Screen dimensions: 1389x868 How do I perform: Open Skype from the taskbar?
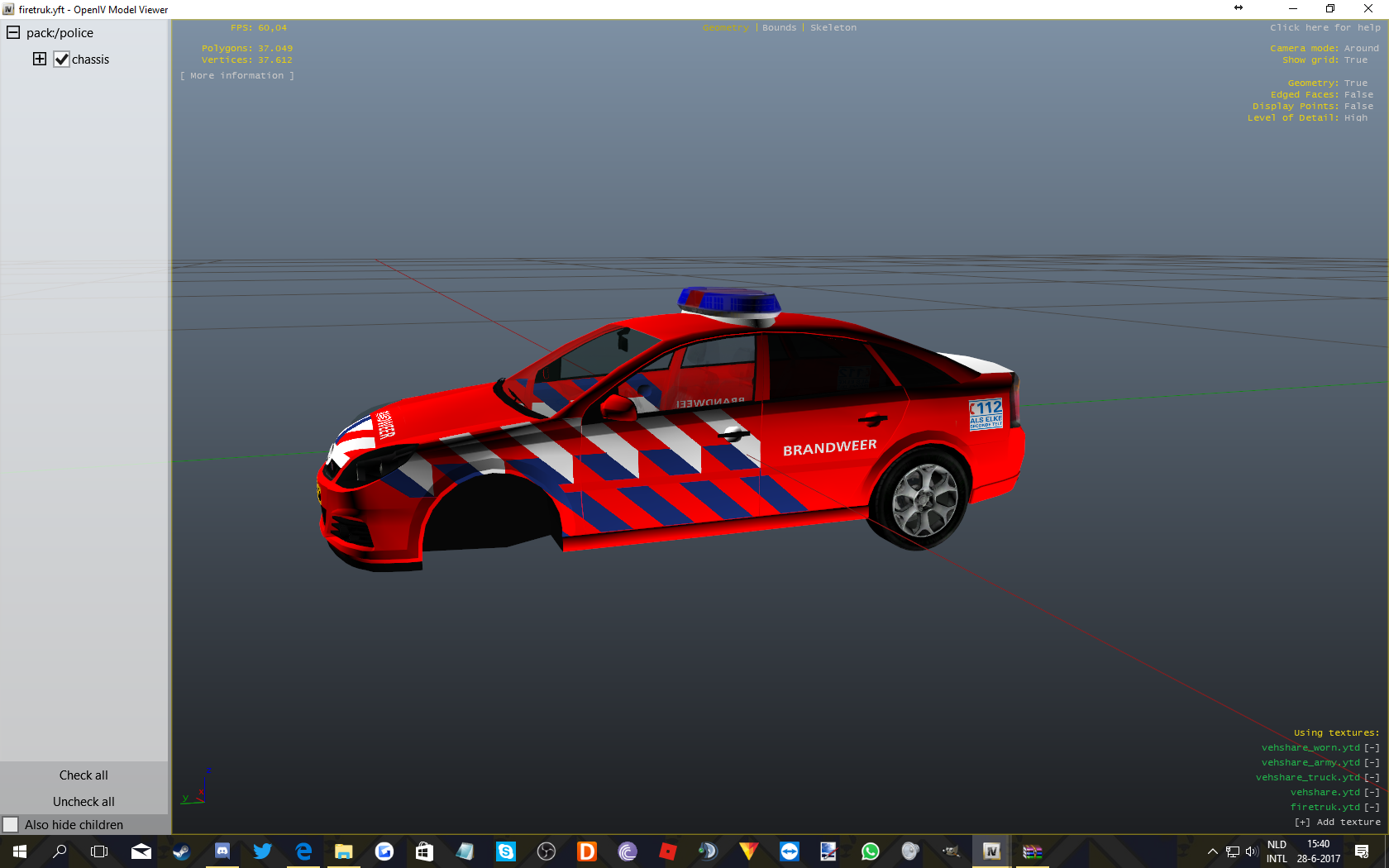tap(505, 851)
